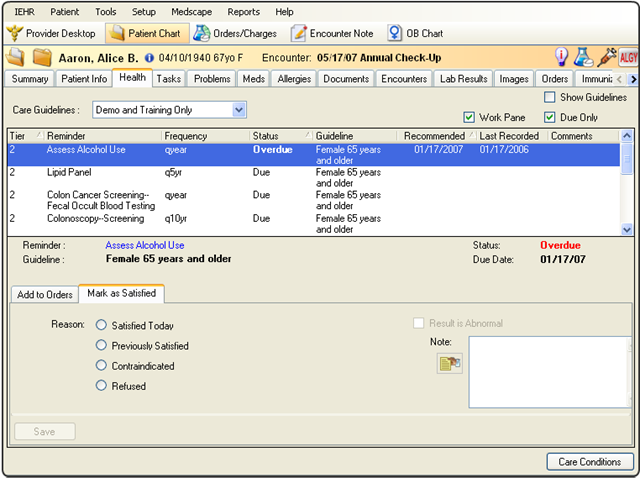Switch to the Summary tab
640x478 pixels.
point(30,79)
